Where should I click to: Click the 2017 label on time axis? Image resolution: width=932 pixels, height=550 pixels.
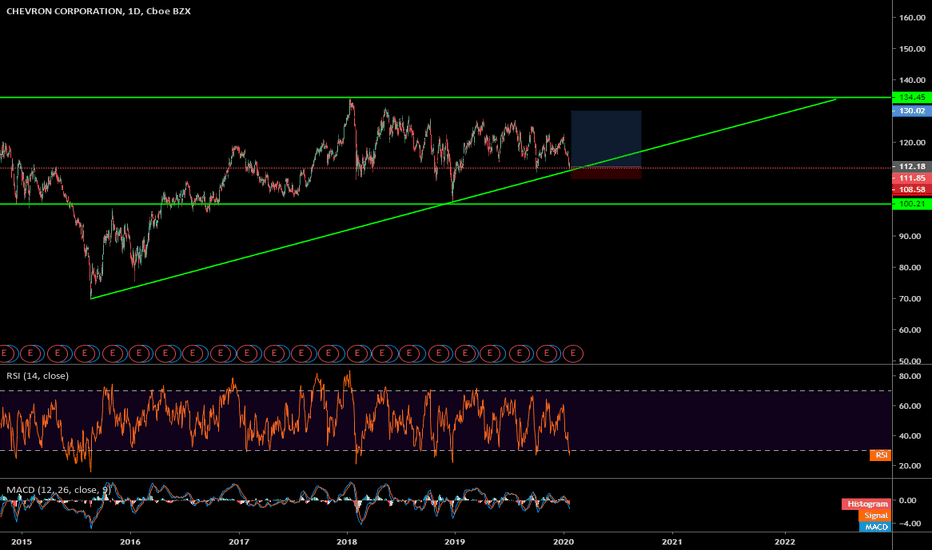pyautogui.click(x=239, y=542)
